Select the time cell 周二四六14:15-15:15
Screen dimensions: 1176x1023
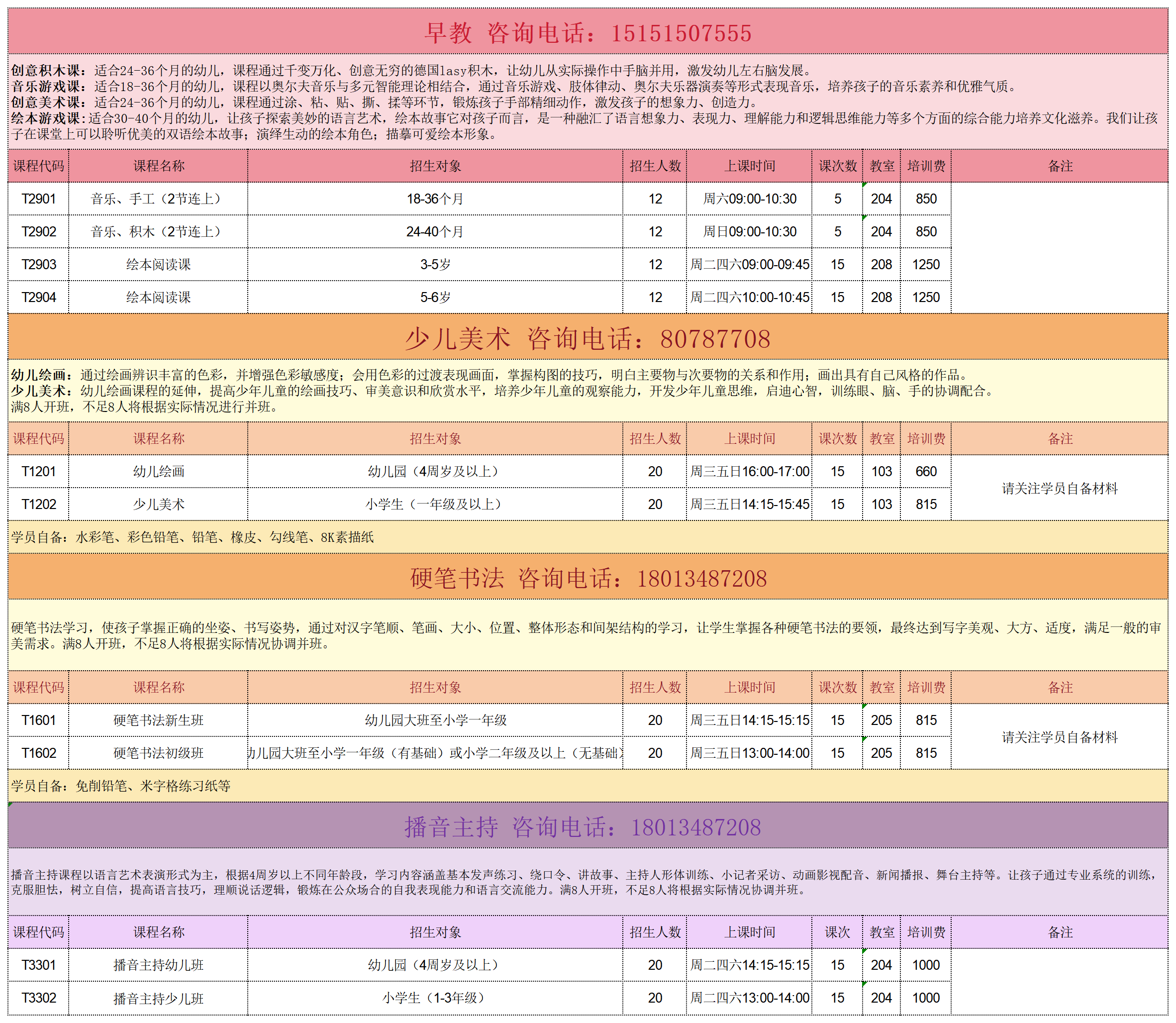click(x=749, y=965)
